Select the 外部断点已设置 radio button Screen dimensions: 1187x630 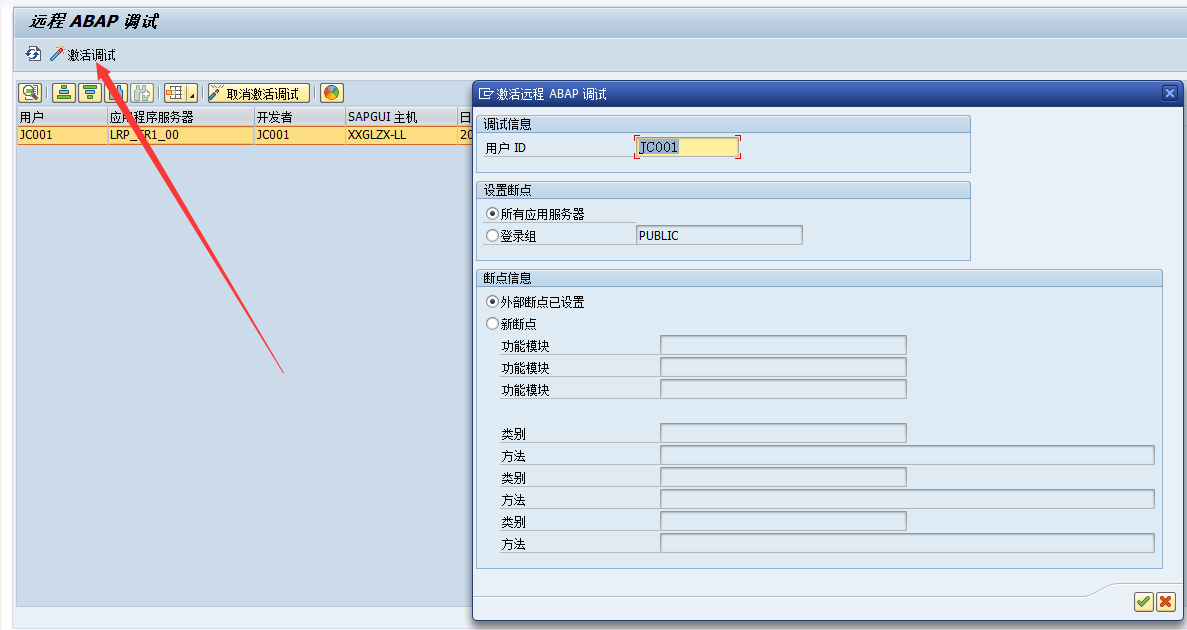pos(492,302)
